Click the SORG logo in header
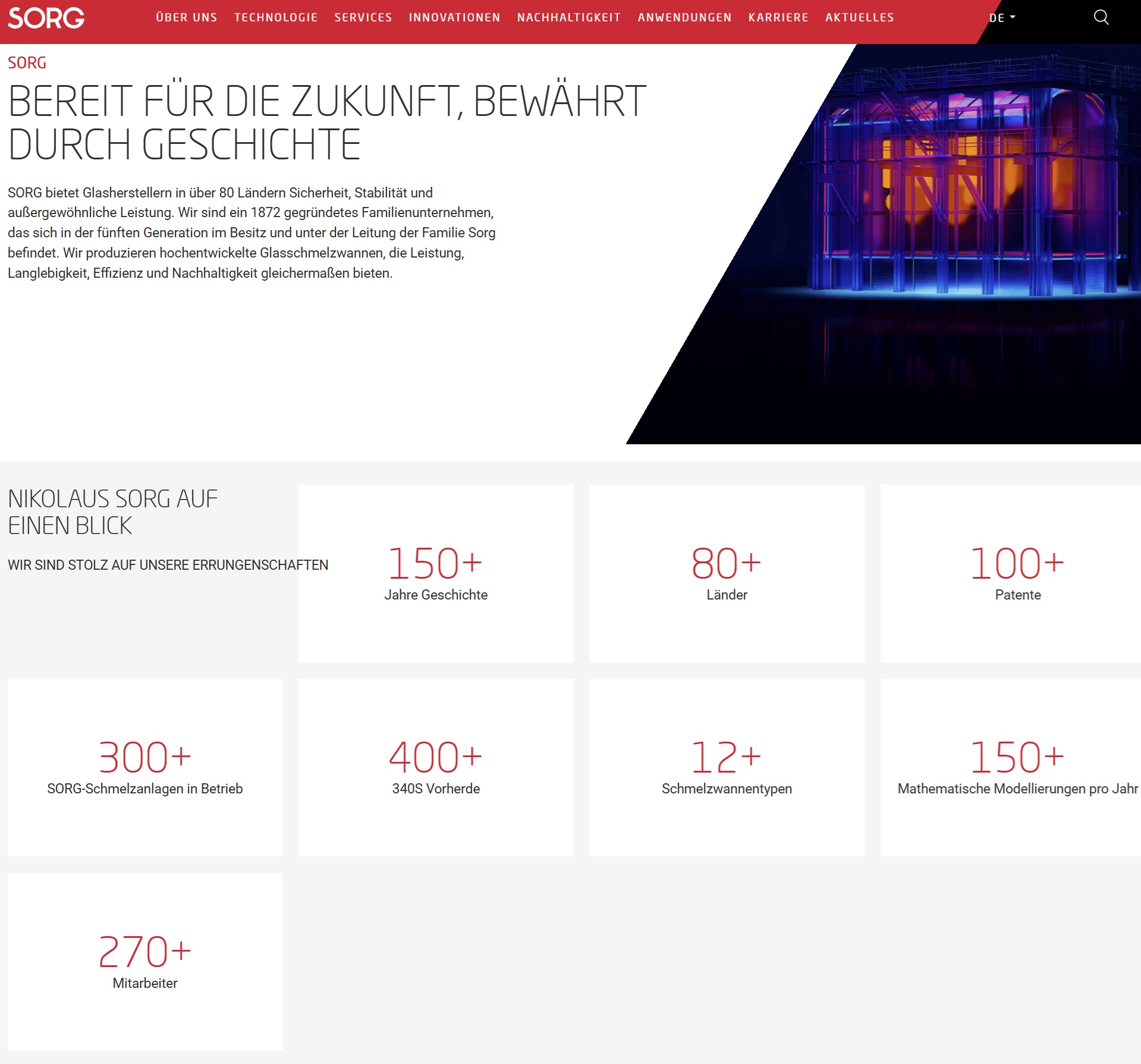1141x1064 pixels. point(46,18)
